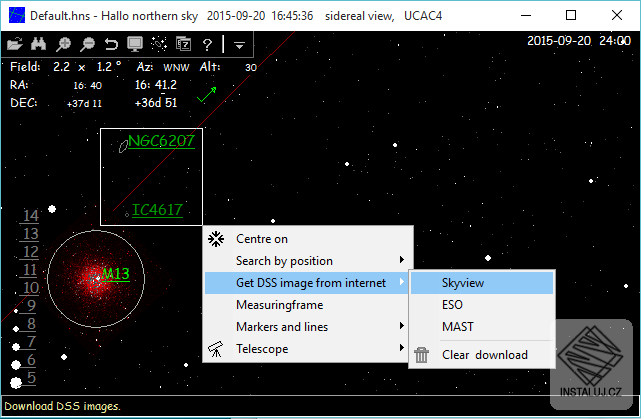Click magnitude scale value 5

click(x=31, y=378)
